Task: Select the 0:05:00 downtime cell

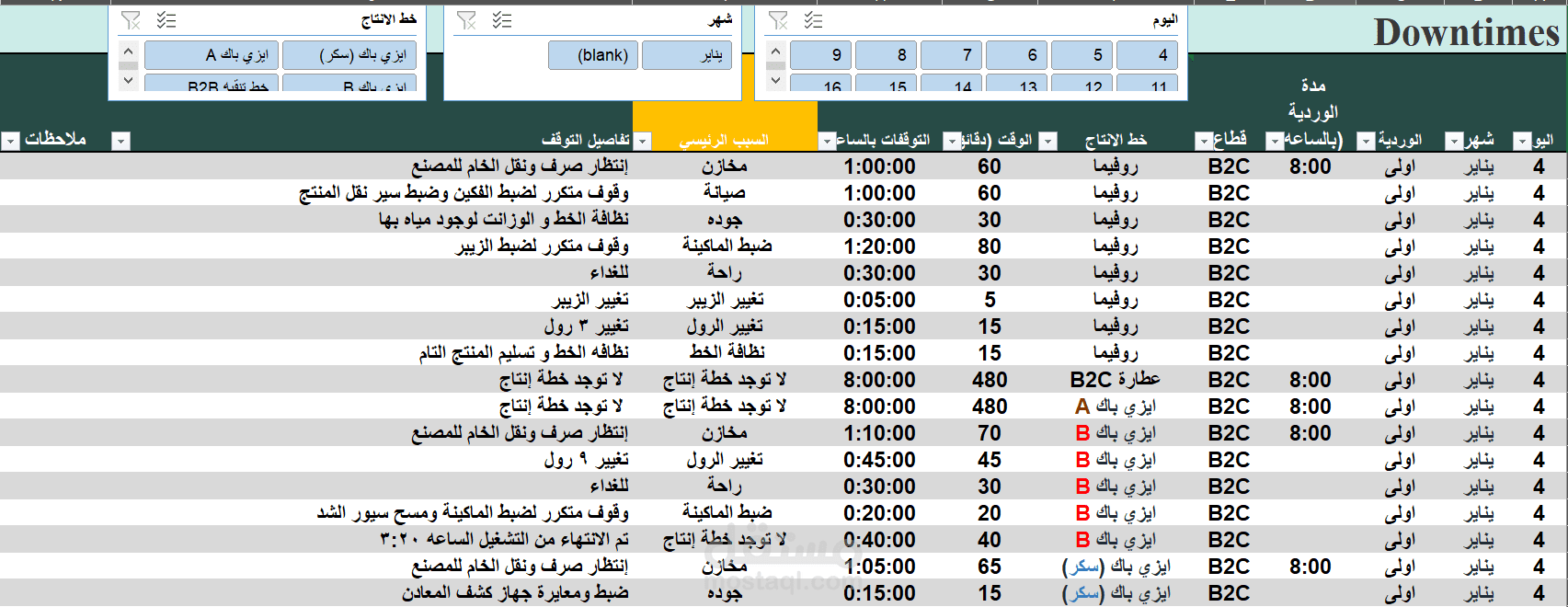Action: pyautogui.click(x=879, y=300)
